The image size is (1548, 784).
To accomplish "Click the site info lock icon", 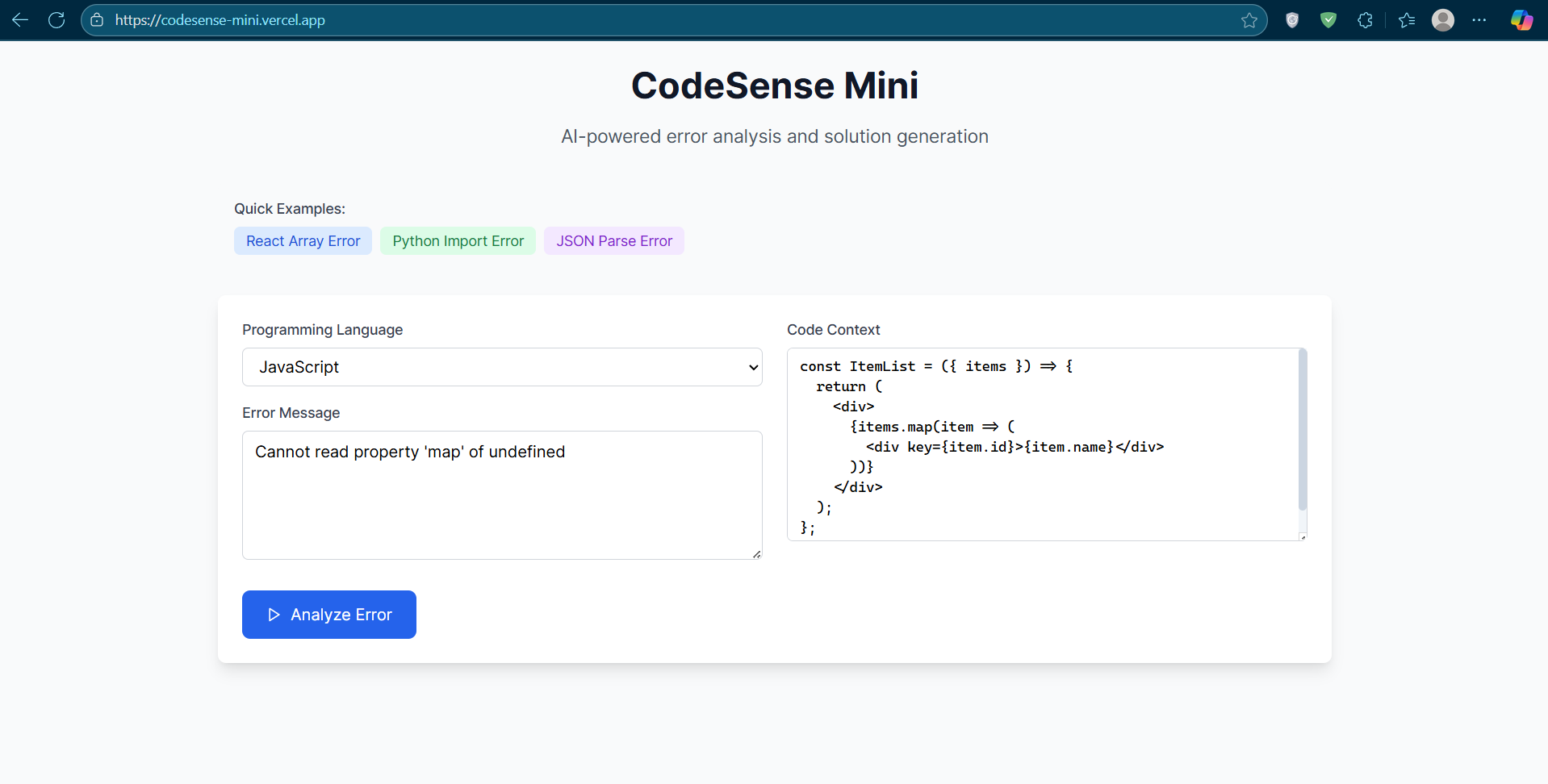I will coord(97,20).
